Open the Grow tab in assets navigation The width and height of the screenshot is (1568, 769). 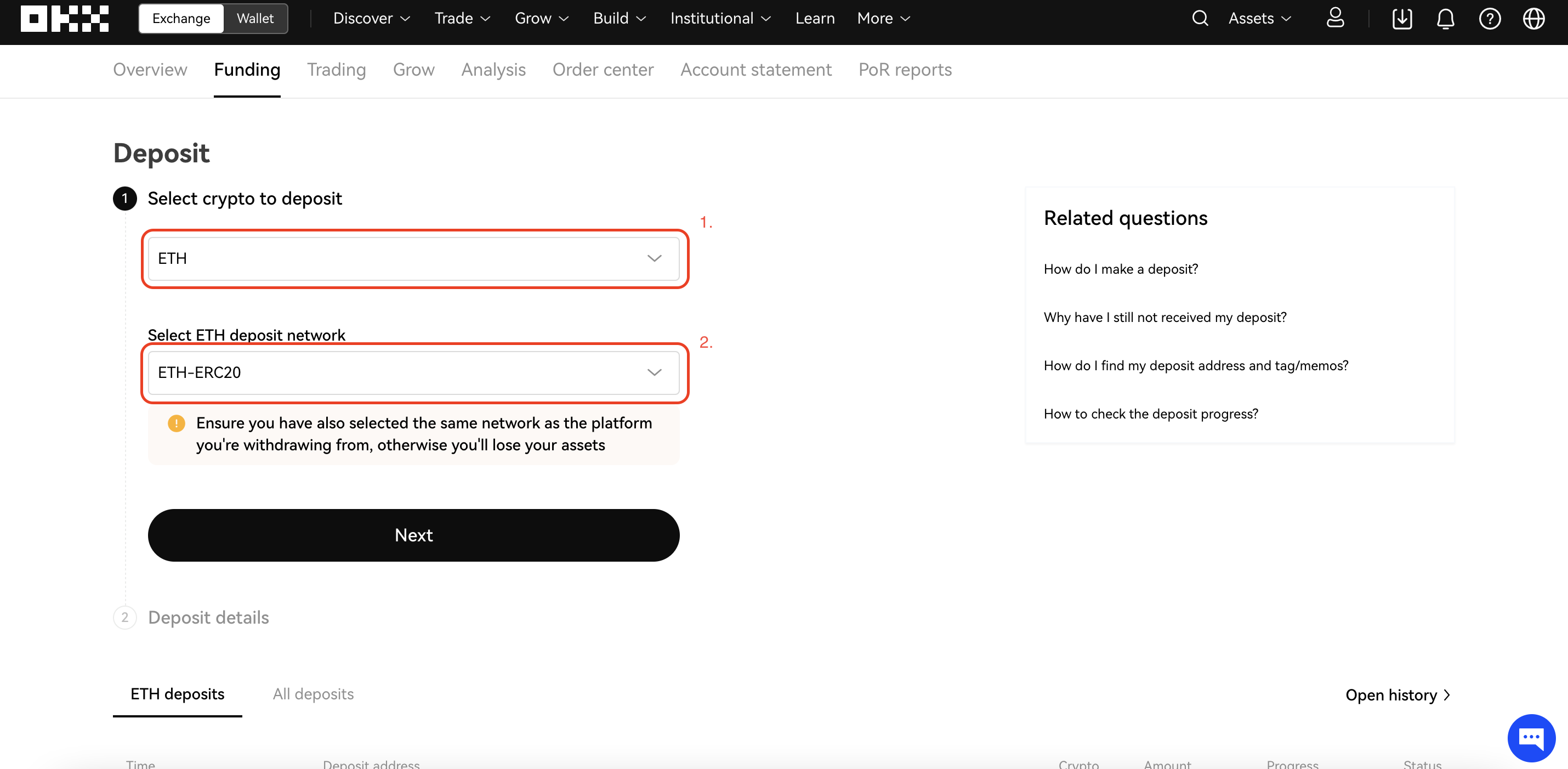pyautogui.click(x=414, y=70)
